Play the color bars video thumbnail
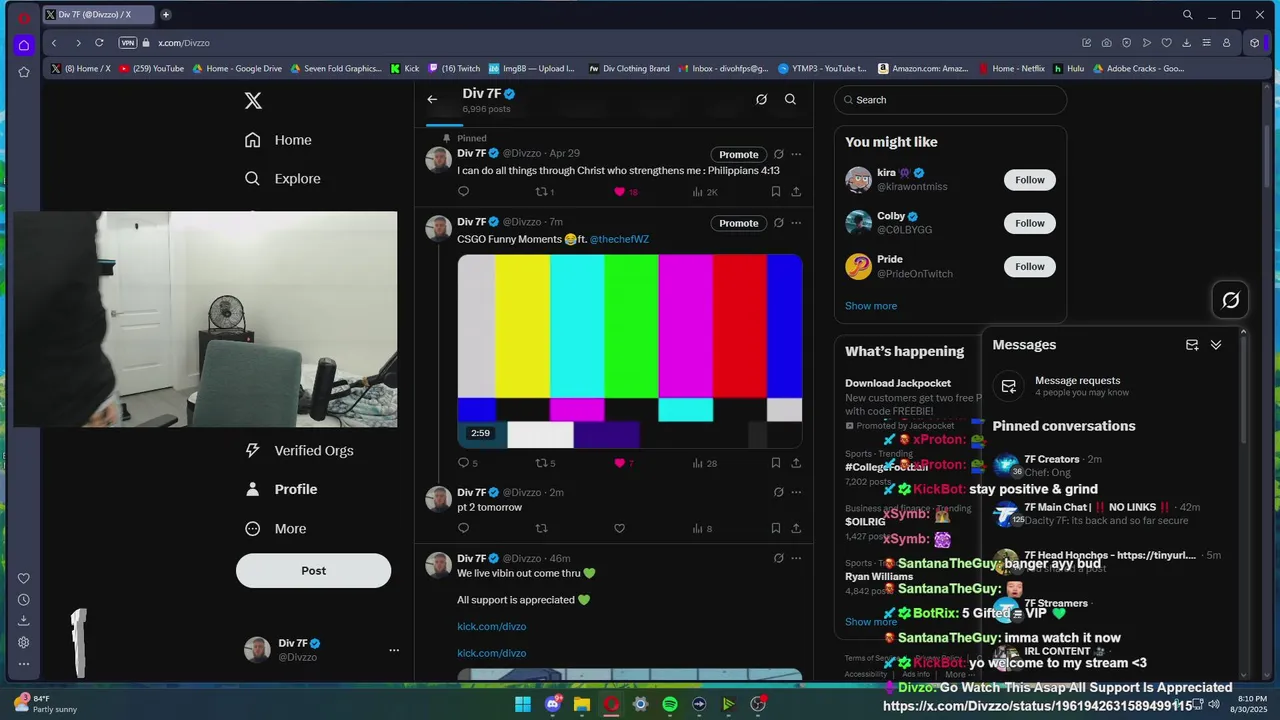The width and height of the screenshot is (1280, 720). pos(630,351)
